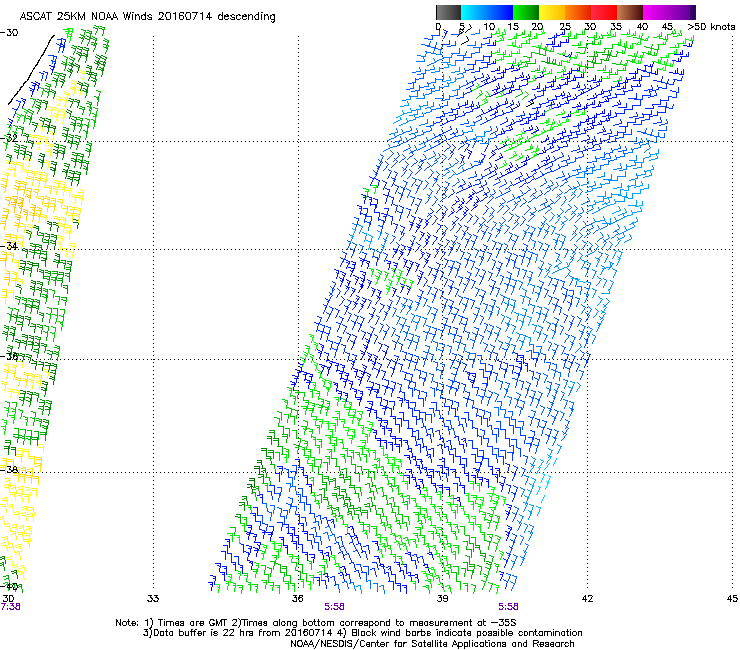Click the '39' longitude axis label
Viewport: 740px width, 650px height.
(x=442, y=599)
